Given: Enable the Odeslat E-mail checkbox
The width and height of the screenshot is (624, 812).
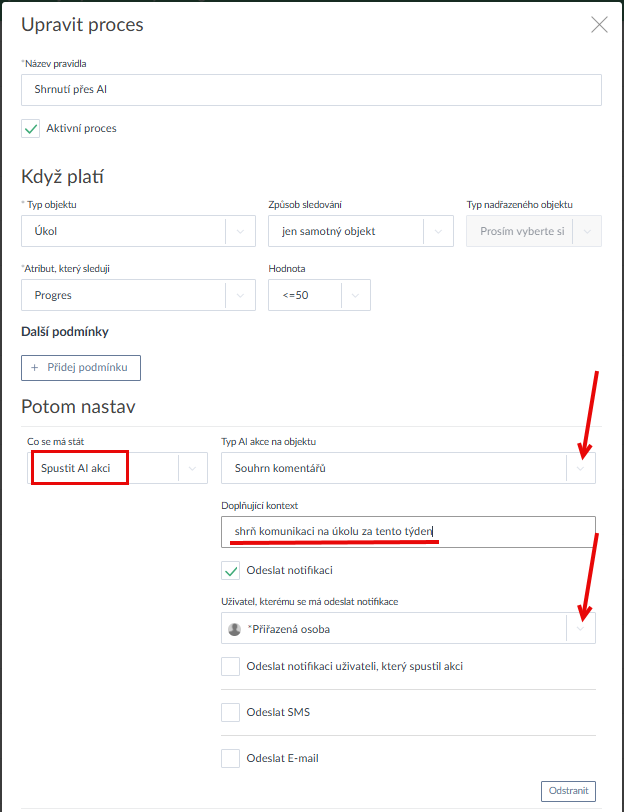Looking at the screenshot, I should [x=231, y=759].
